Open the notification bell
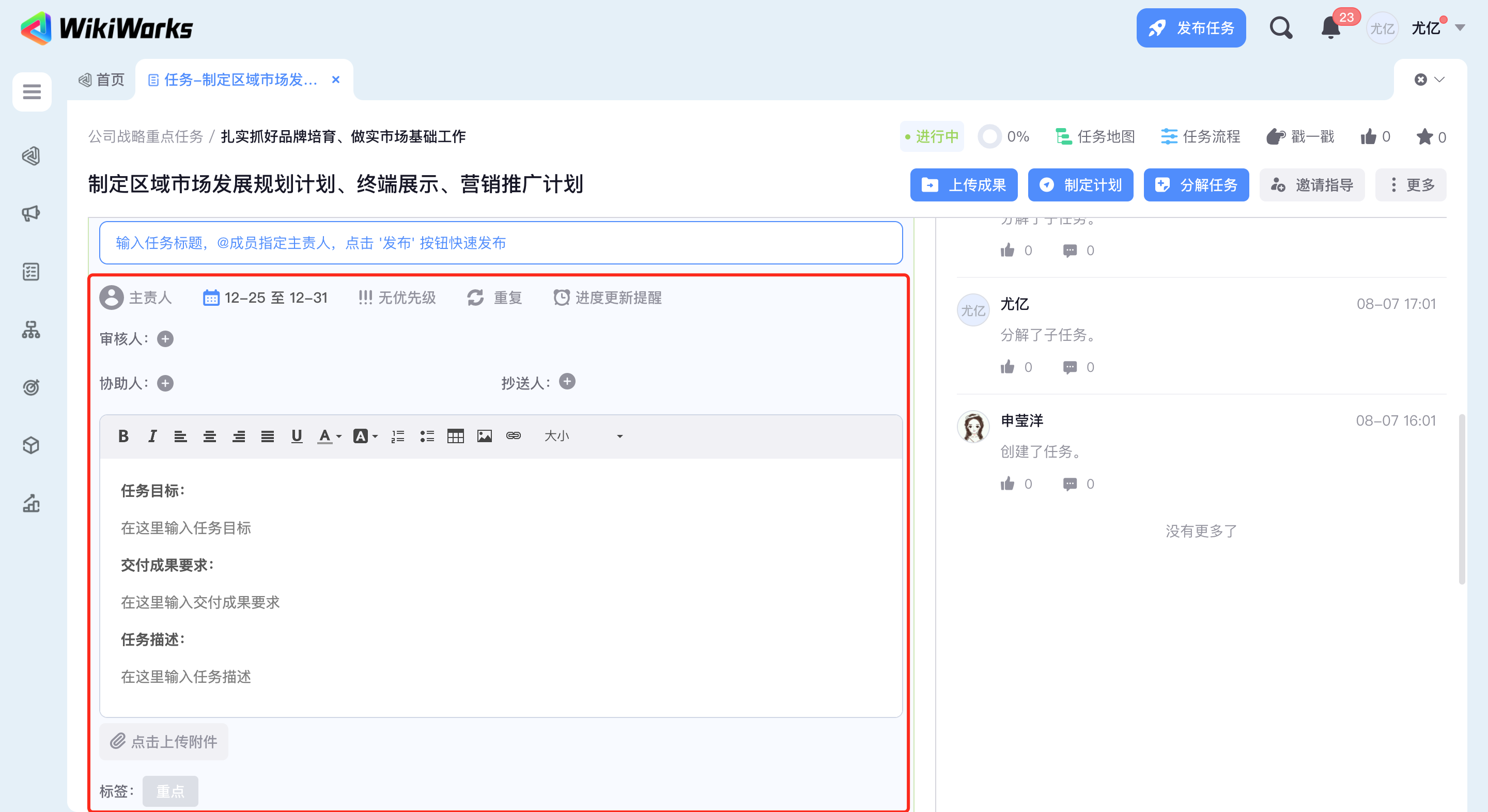 tap(1330, 28)
